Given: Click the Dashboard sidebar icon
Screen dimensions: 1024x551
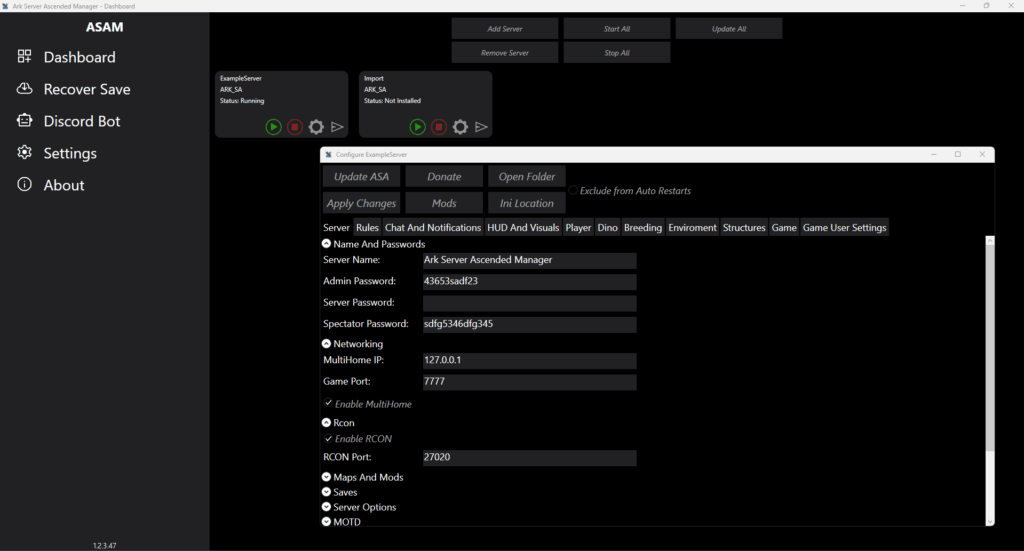Looking at the screenshot, I should [x=24, y=57].
